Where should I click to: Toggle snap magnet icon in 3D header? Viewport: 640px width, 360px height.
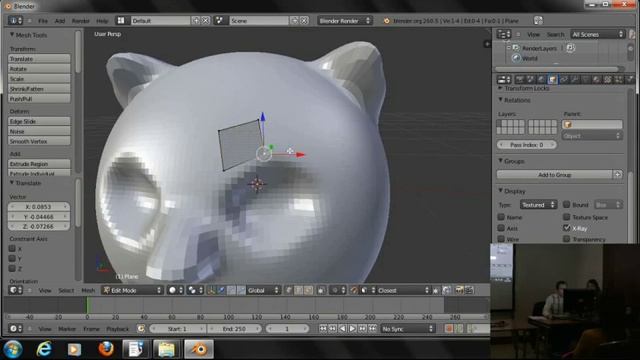(354, 290)
